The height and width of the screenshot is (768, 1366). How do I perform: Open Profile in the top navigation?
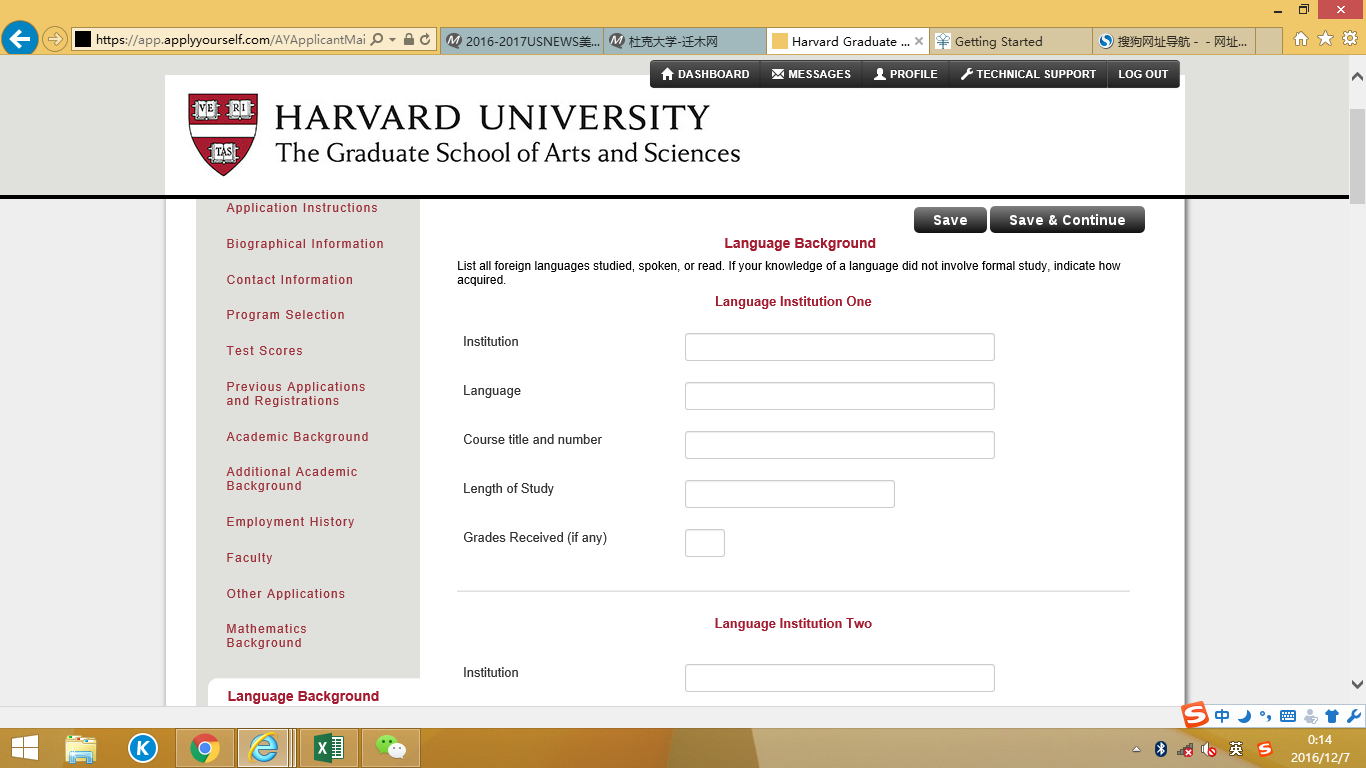905,74
